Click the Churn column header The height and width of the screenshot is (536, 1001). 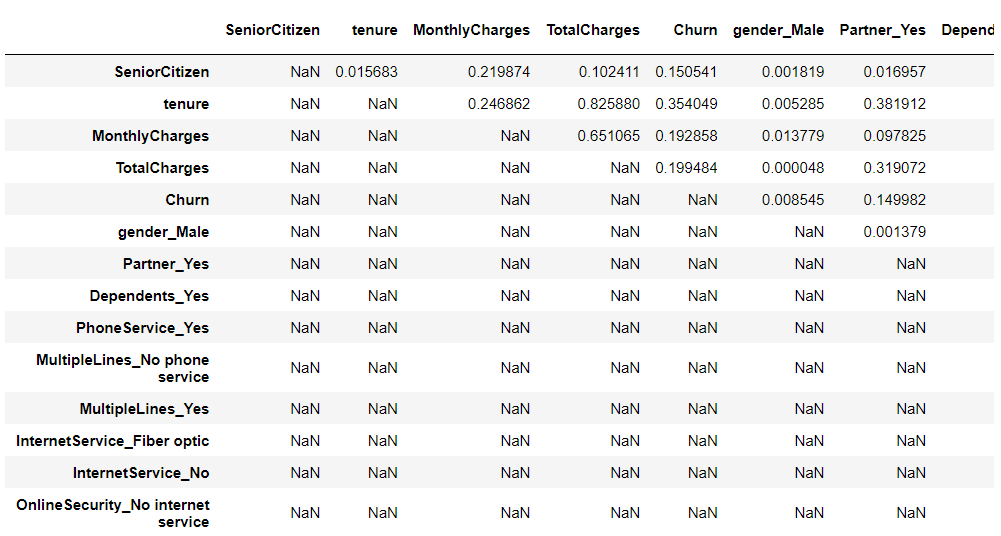(x=695, y=30)
